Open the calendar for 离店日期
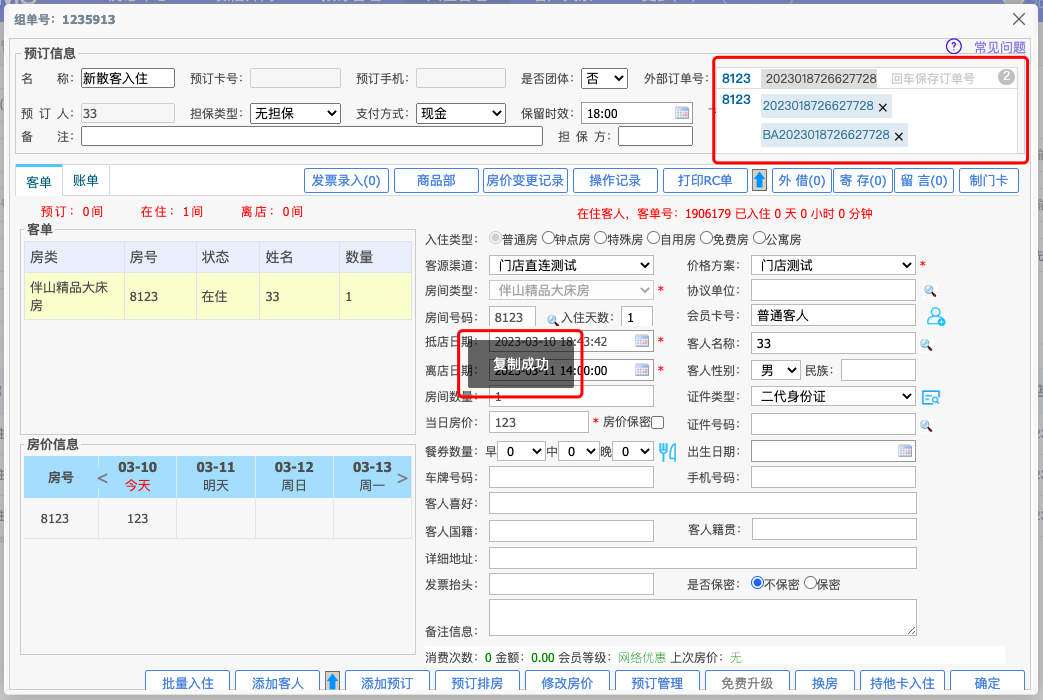This screenshot has height=700, width=1043. tap(642, 370)
